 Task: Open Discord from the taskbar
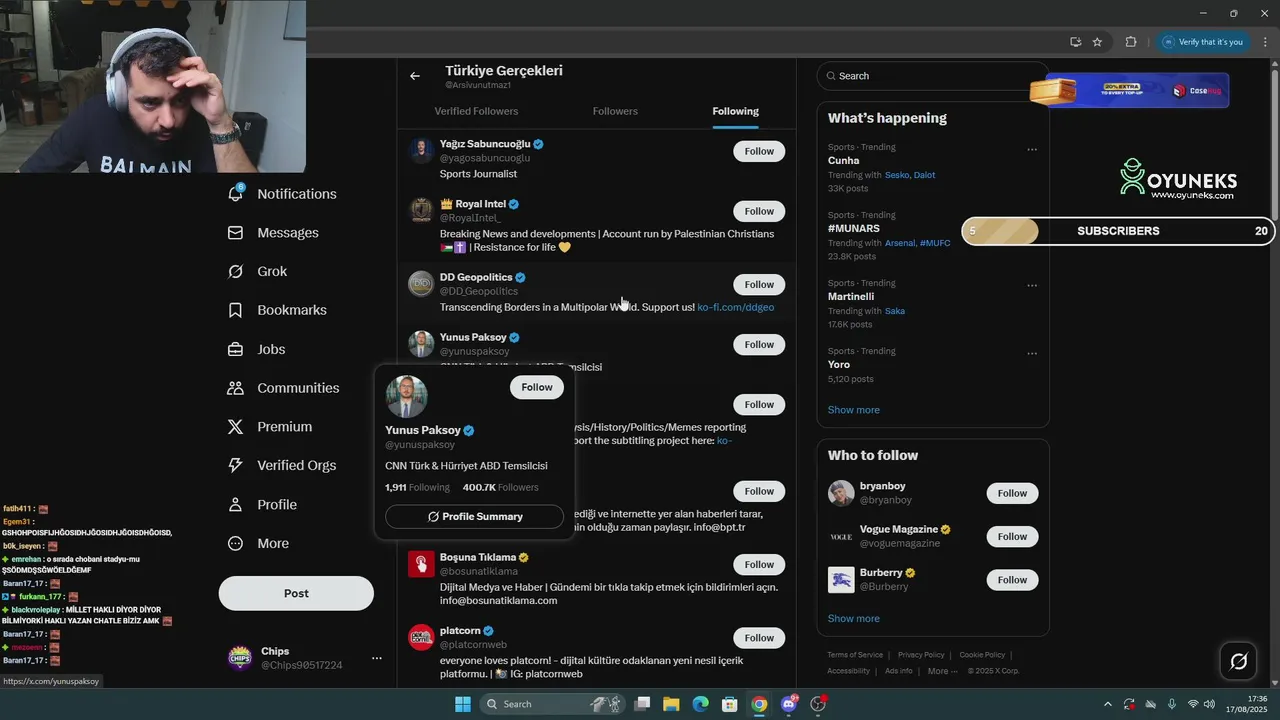[789, 704]
